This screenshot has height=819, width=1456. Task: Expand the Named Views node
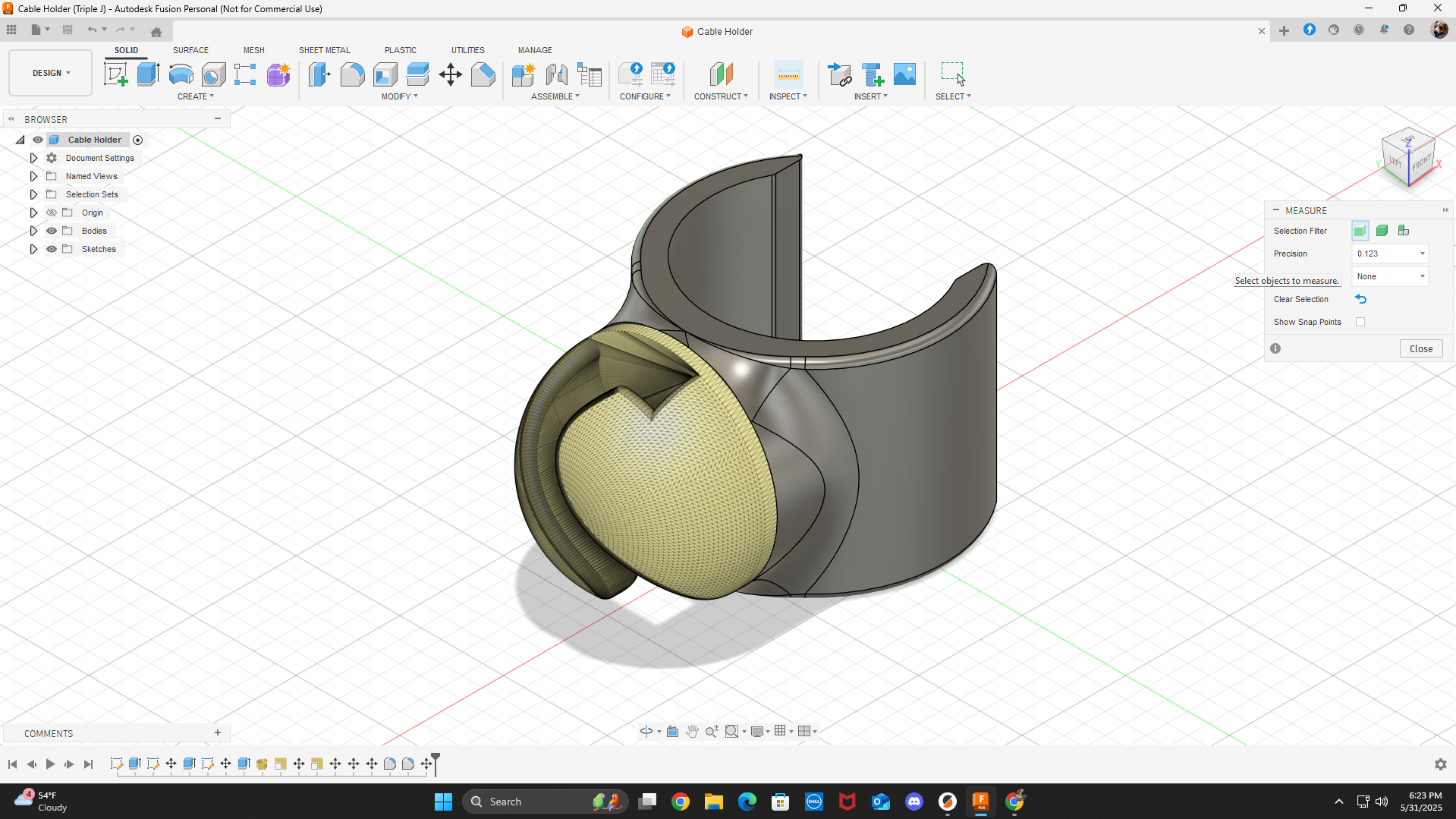pyautogui.click(x=33, y=176)
